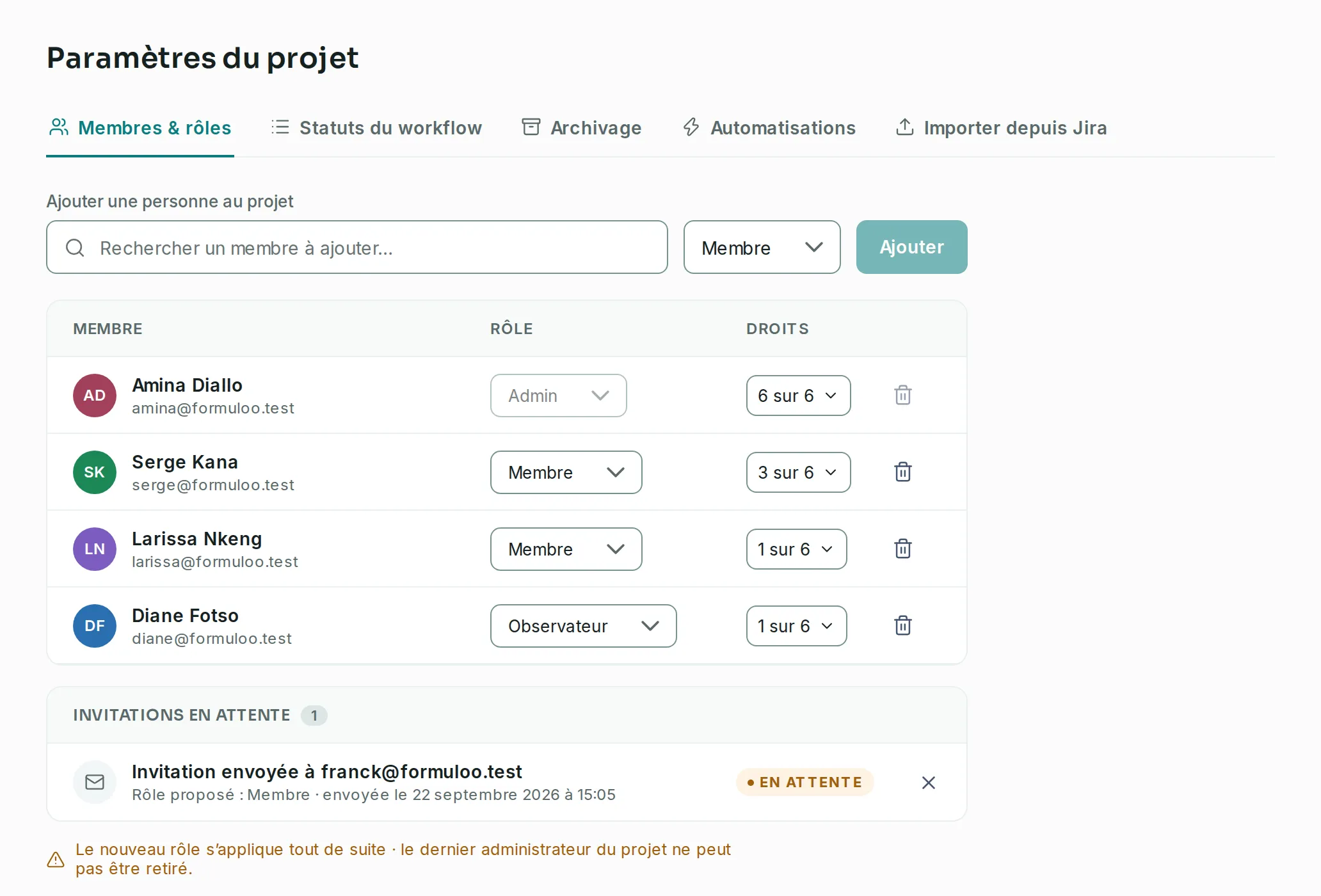The height and width of the screenshot is (896, 1321).
Task: Switch to Statuts du workflow tab
Action: pos(376,128)
